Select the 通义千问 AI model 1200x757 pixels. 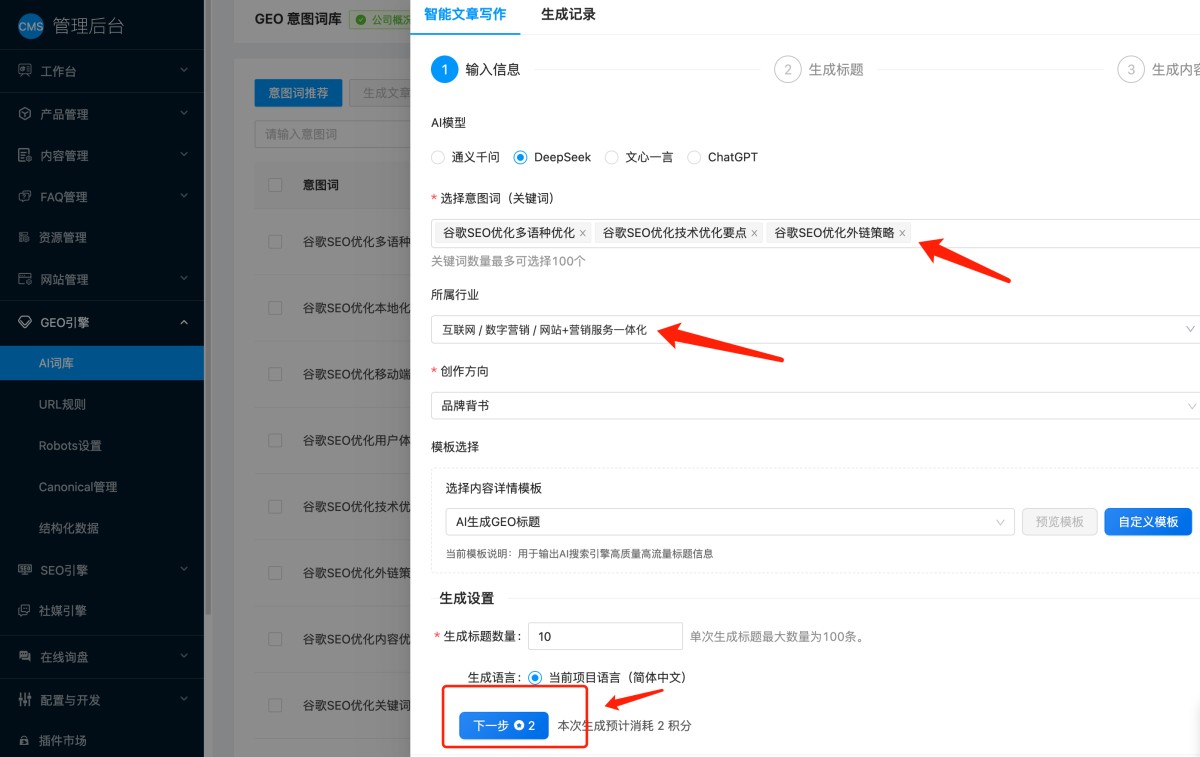click(x=438, y=157)
